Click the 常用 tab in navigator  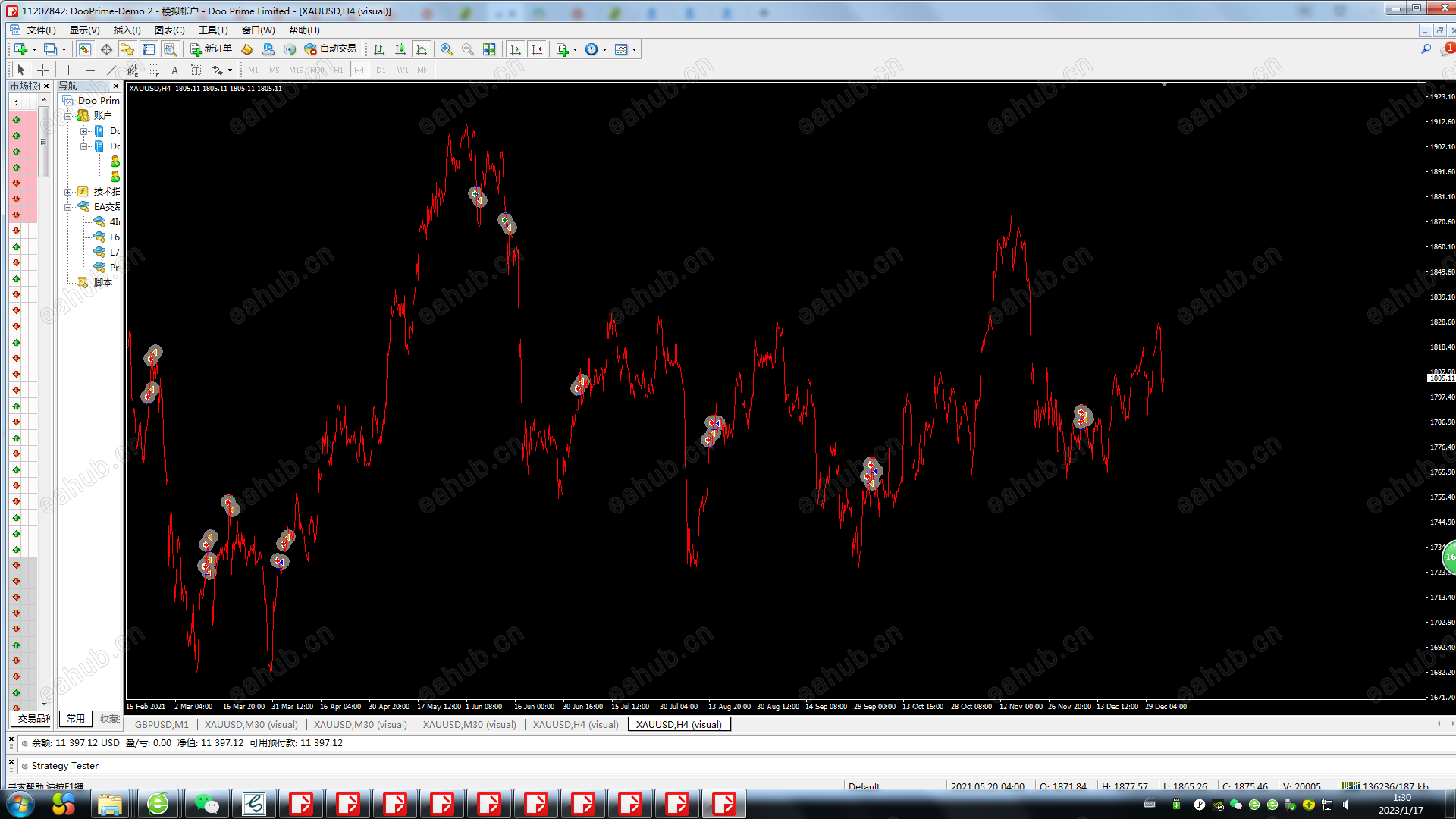coord(75,718)
